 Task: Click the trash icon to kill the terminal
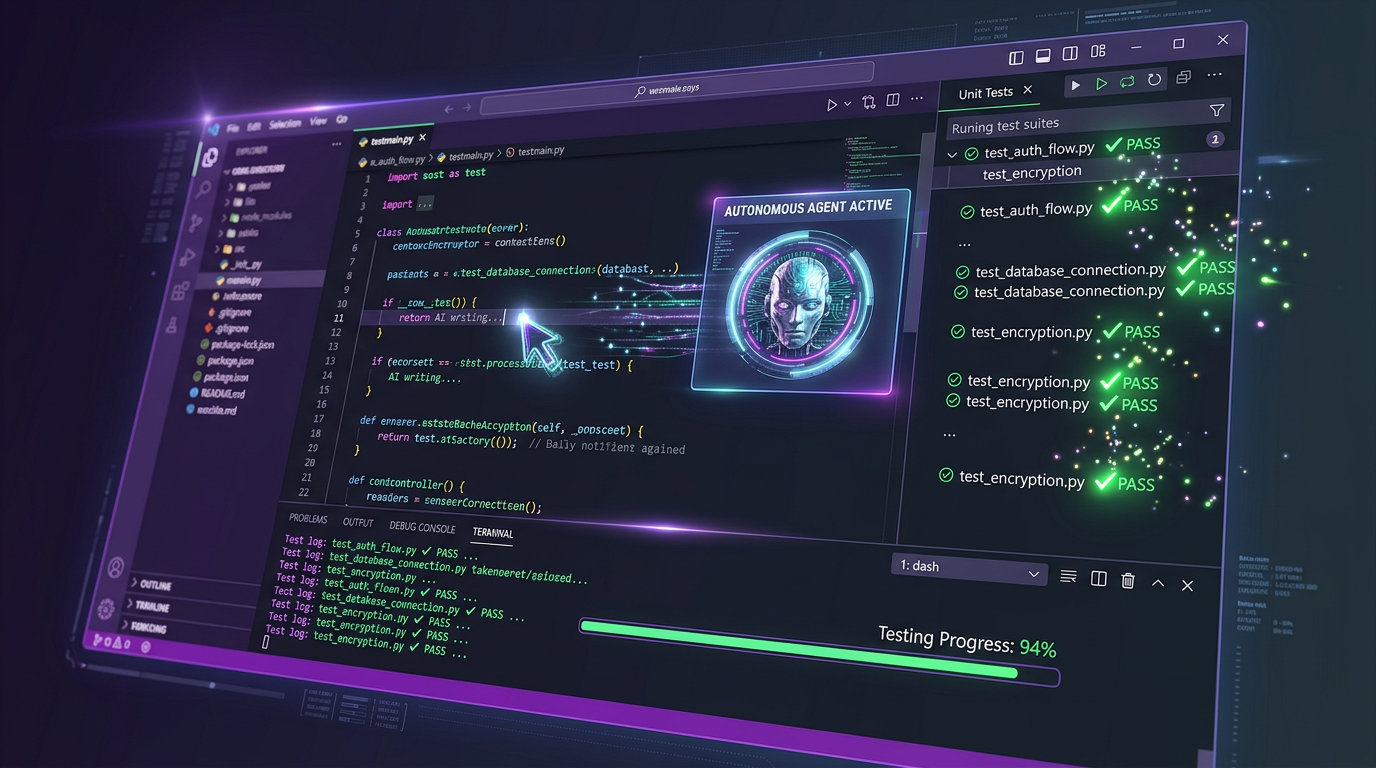click(x=1128, y=580)
